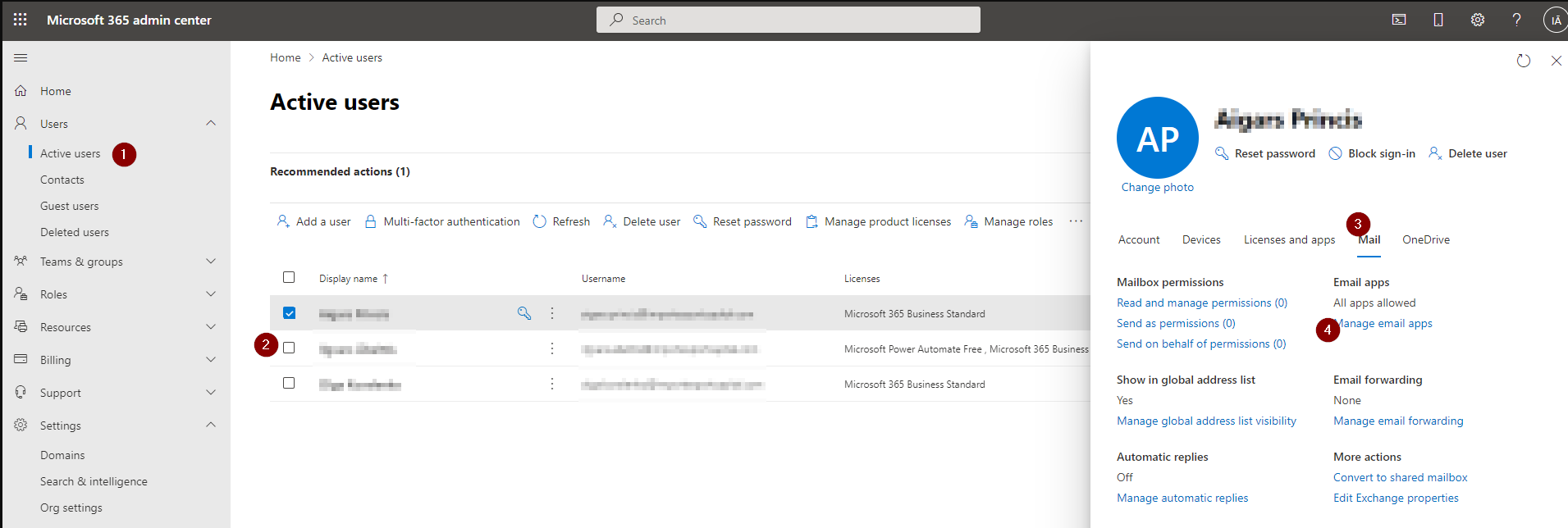Viewport: 1568px width, 528px height.
Task: Toggle the select all users checkbox
Action: pyautogui.click(x=289, y=278)
